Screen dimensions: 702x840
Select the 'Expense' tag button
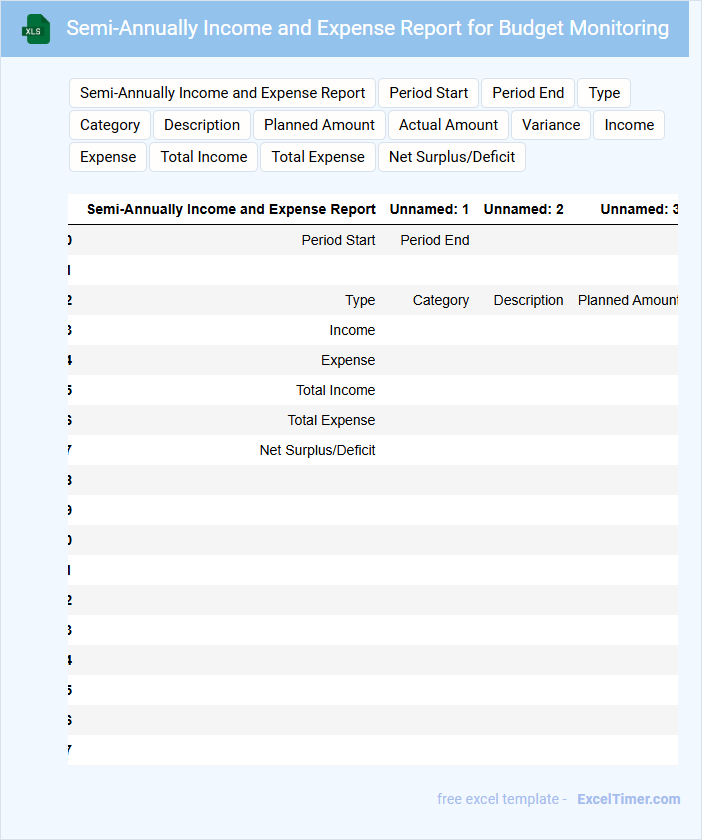tap(108, 157)
